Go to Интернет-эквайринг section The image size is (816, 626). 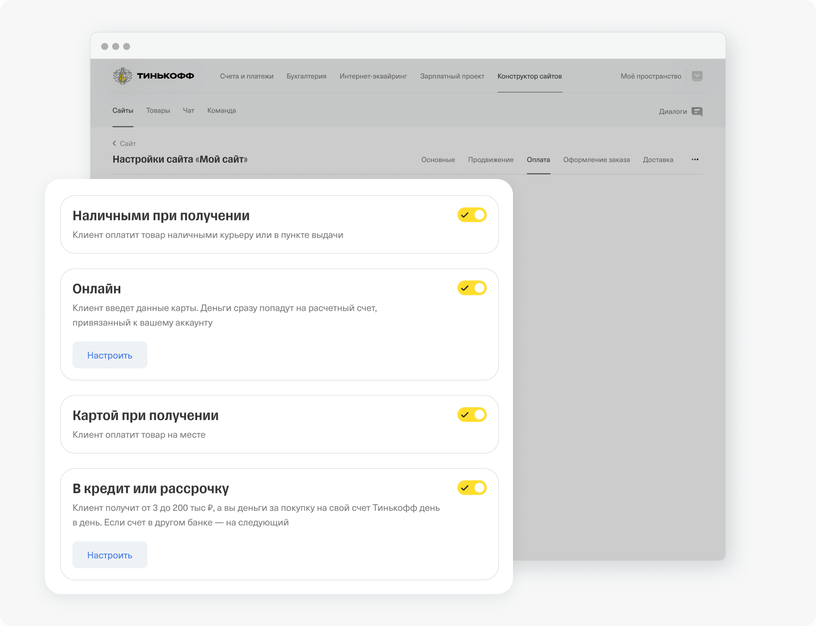pos(373,76)
